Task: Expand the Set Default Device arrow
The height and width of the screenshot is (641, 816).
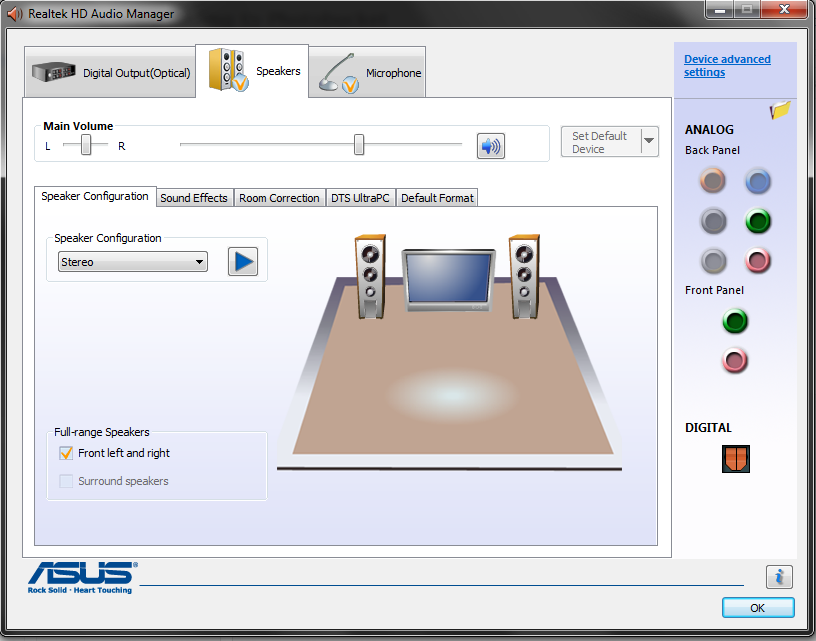Action: point(649,141)
